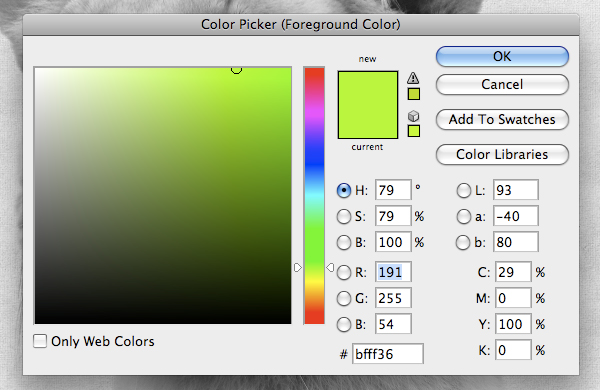Click the out-of-gamut warning triangle icon
The image size is (600, 390).
pyautogui.click(x=413, y=78)
